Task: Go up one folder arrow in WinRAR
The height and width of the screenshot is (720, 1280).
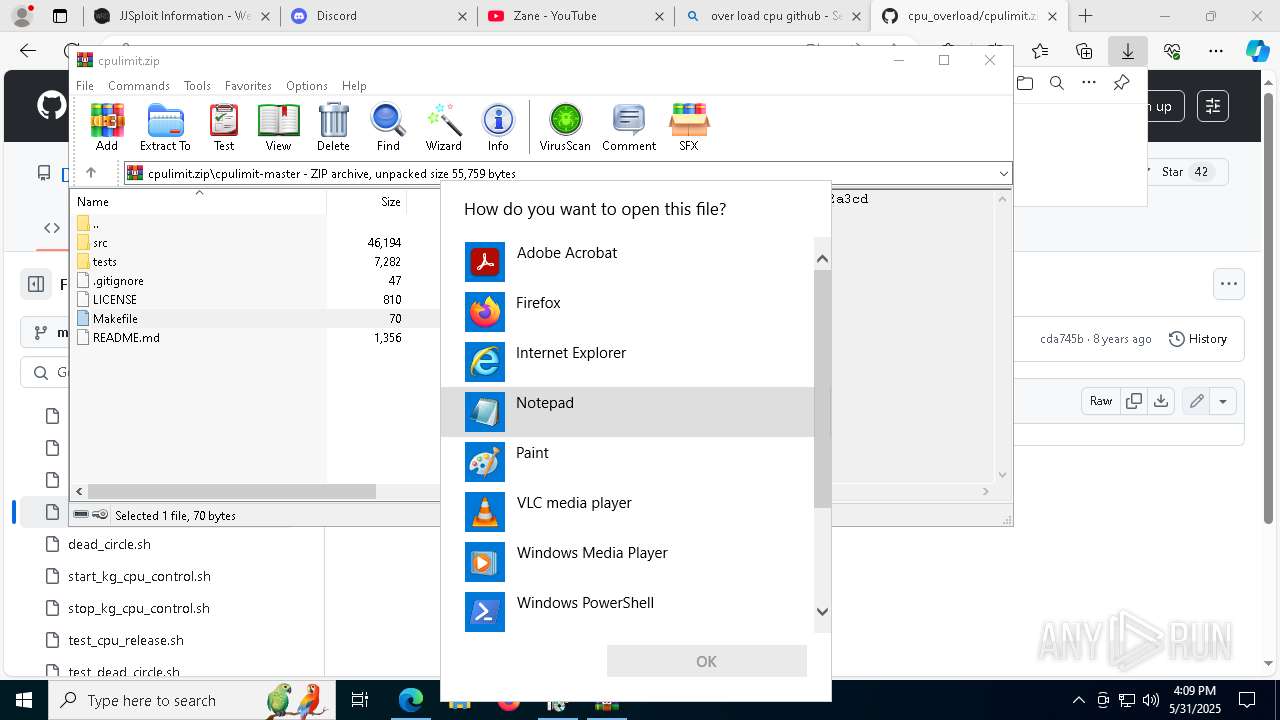Action: click(x=91, y=173)
